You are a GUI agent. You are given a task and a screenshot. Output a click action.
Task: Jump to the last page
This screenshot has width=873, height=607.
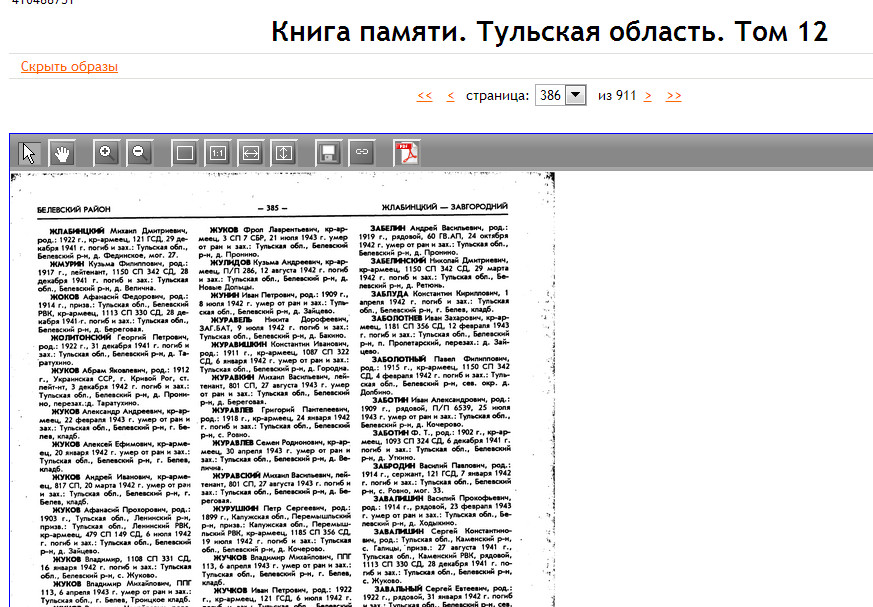click(673, 96)
